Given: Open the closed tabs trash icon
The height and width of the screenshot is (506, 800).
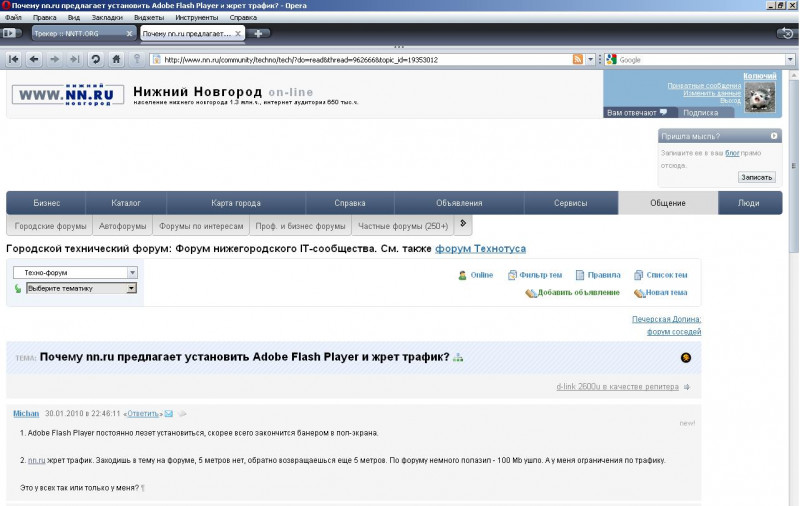Looking at the screenshot, I should (786, 34).
